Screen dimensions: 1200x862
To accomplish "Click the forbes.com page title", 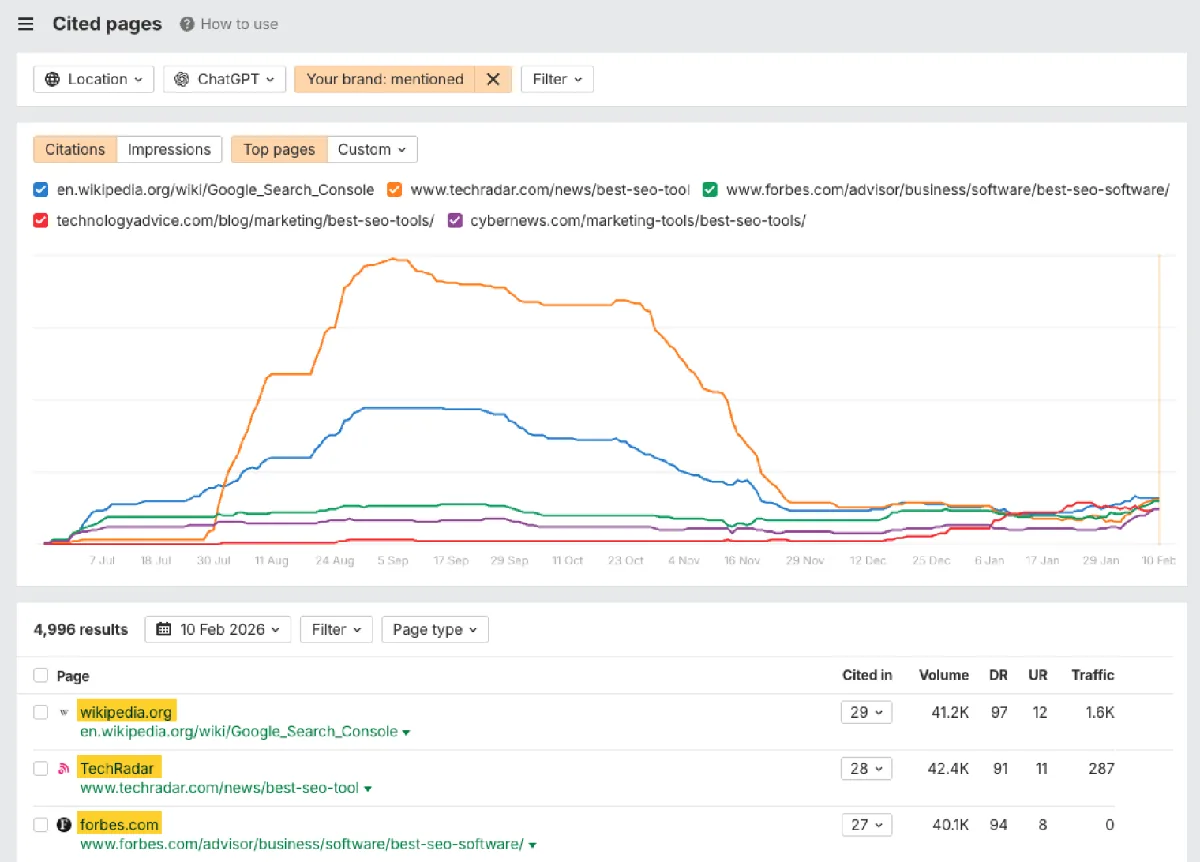I will (x=119, y=825).
